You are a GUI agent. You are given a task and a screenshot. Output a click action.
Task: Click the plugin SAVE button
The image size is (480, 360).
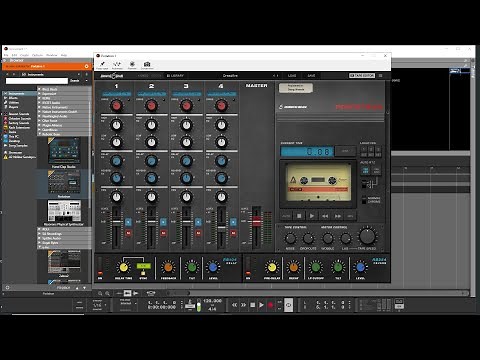(311, 76)
